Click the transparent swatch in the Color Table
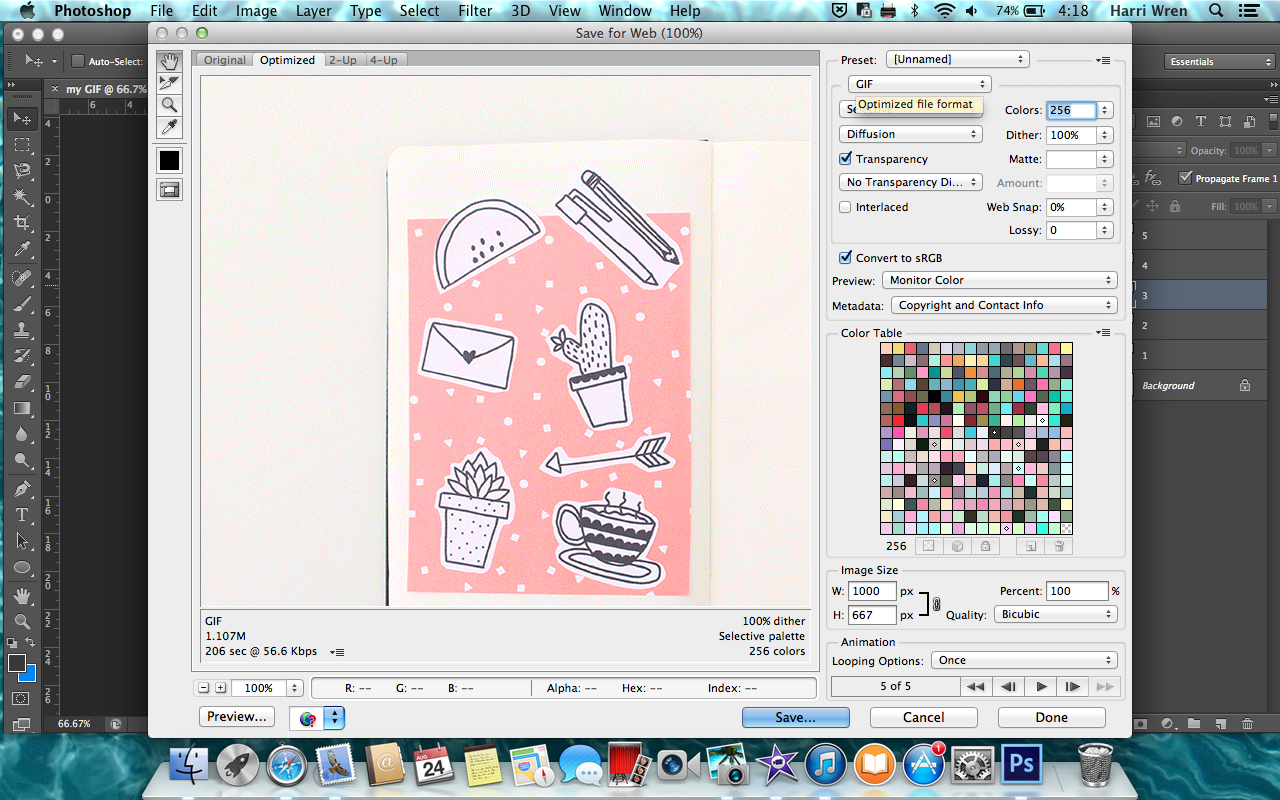Viewport: 1280px width, 800px height. [x=1067, y=529]
